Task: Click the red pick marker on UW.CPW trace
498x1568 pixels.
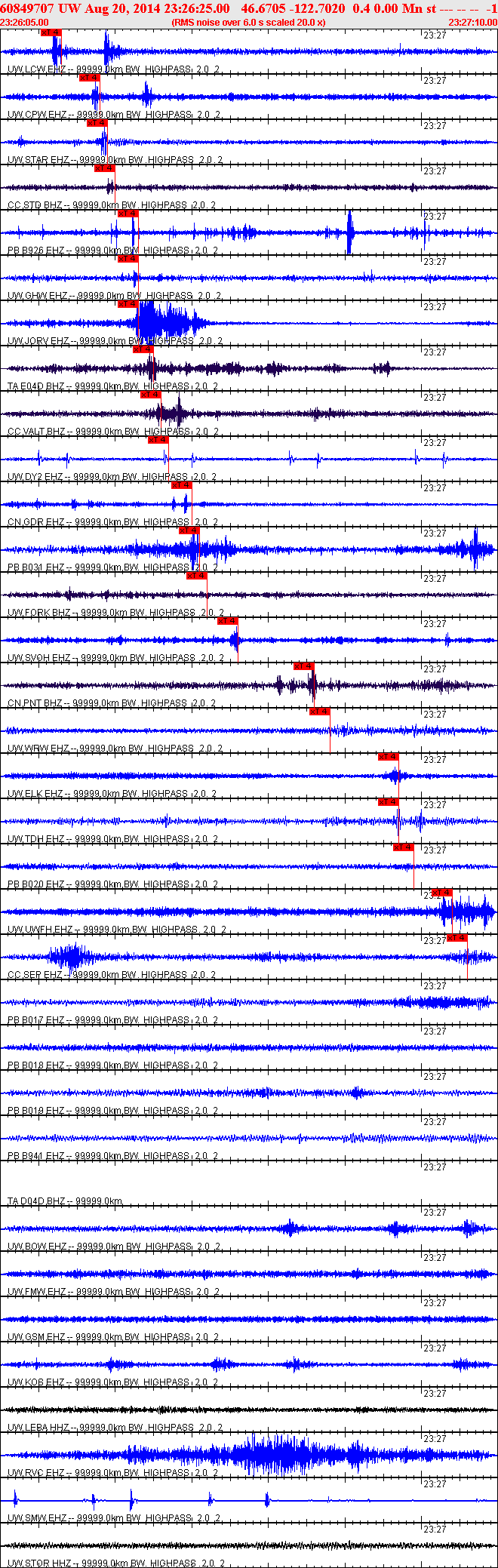Action: pos(90,78)
